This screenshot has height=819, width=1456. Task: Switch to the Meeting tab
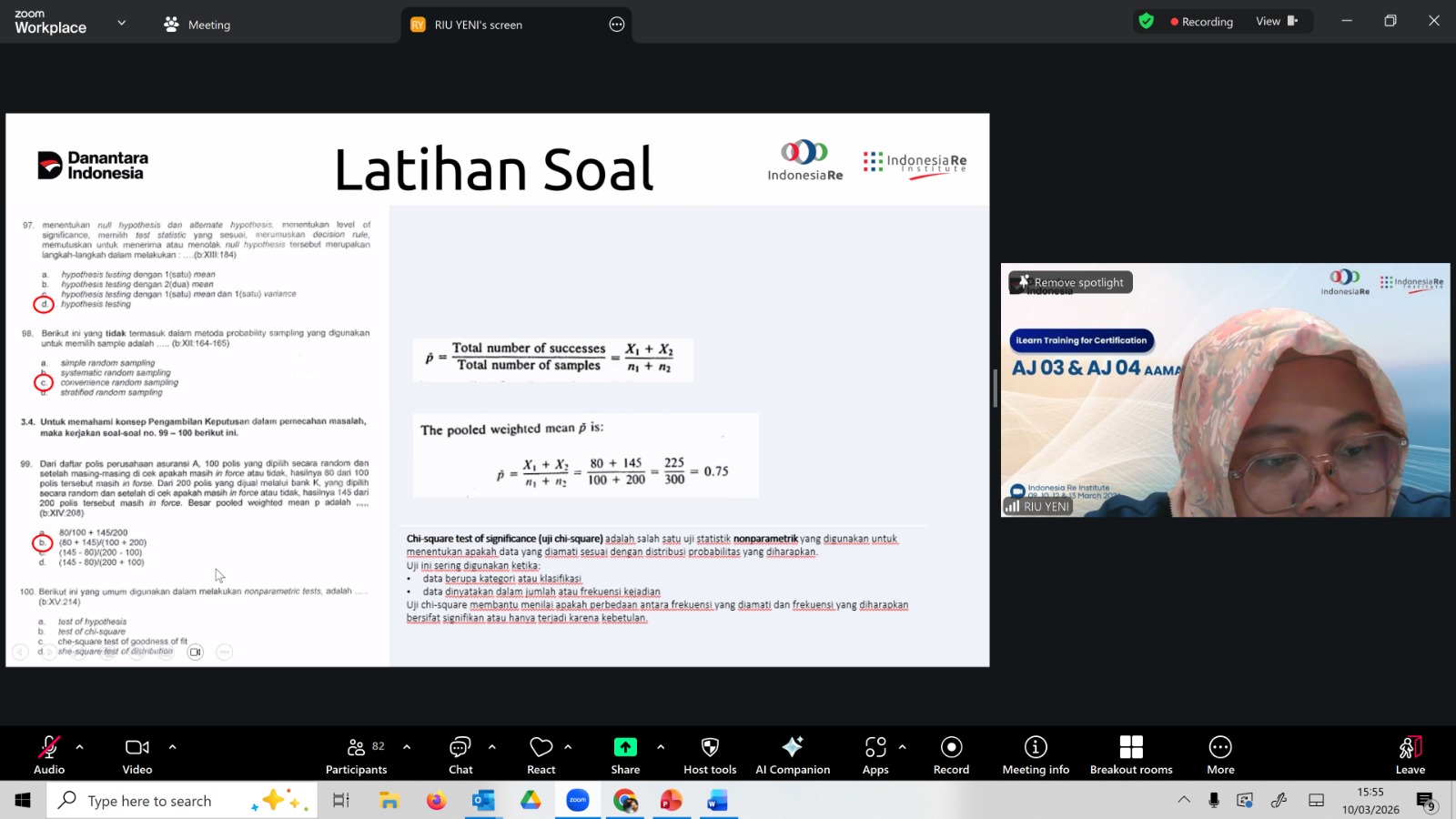pyautogui.click(x=197, y=25)
